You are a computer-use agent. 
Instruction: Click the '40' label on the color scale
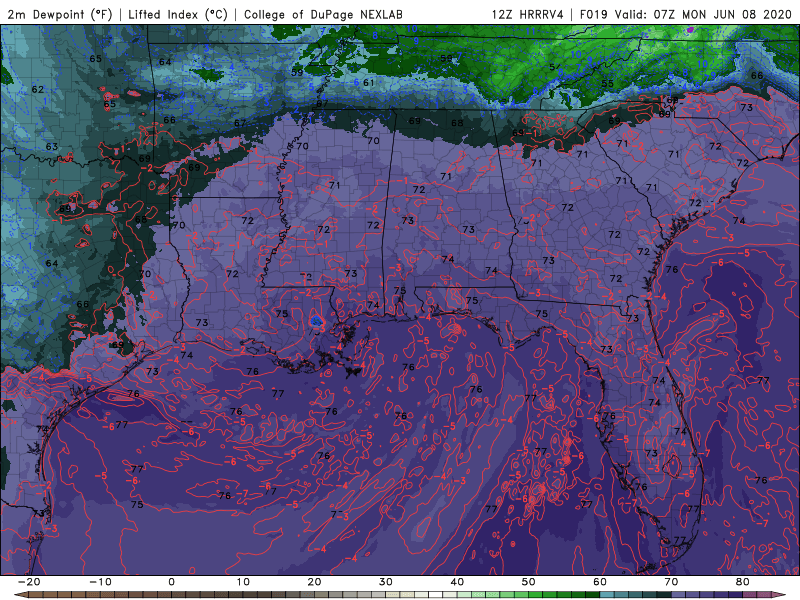pos(457,582)
